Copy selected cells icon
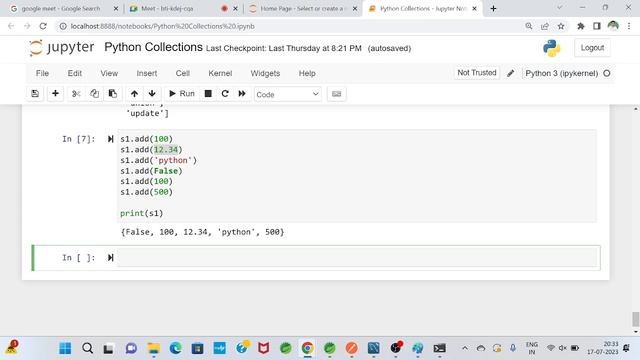Viewport: 640px width, 360px height. [x=94, y=94]
